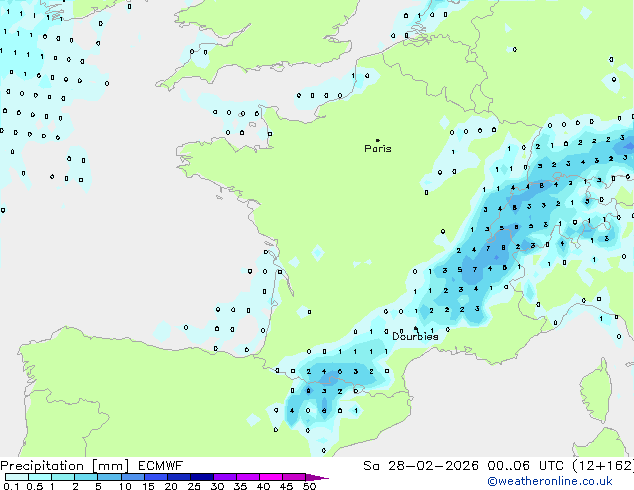The height and width of the screenshot is (490, 634).
Task: Click the '25' legend scale value
Action: coord(194,486)
